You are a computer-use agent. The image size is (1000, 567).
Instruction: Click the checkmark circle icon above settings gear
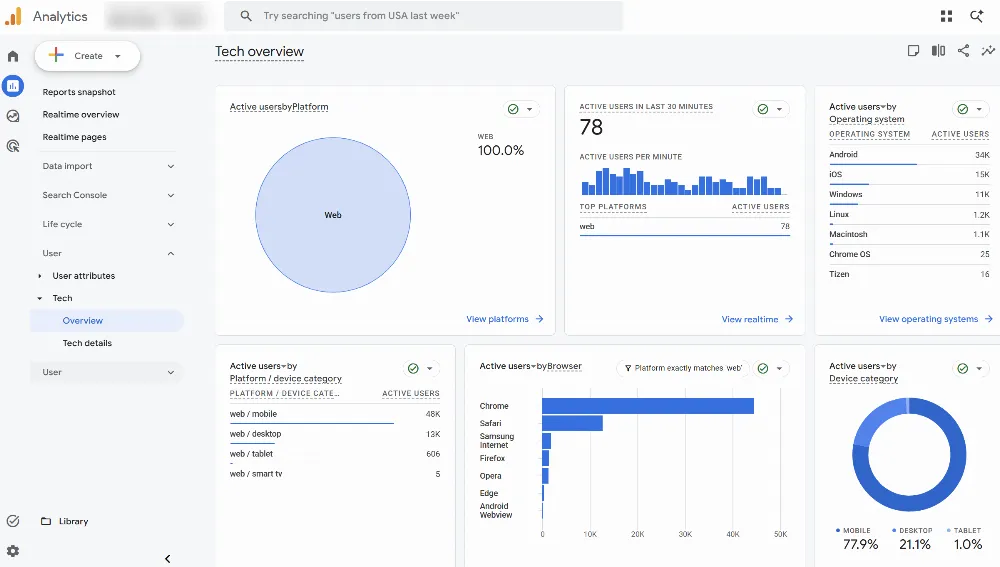13,521
